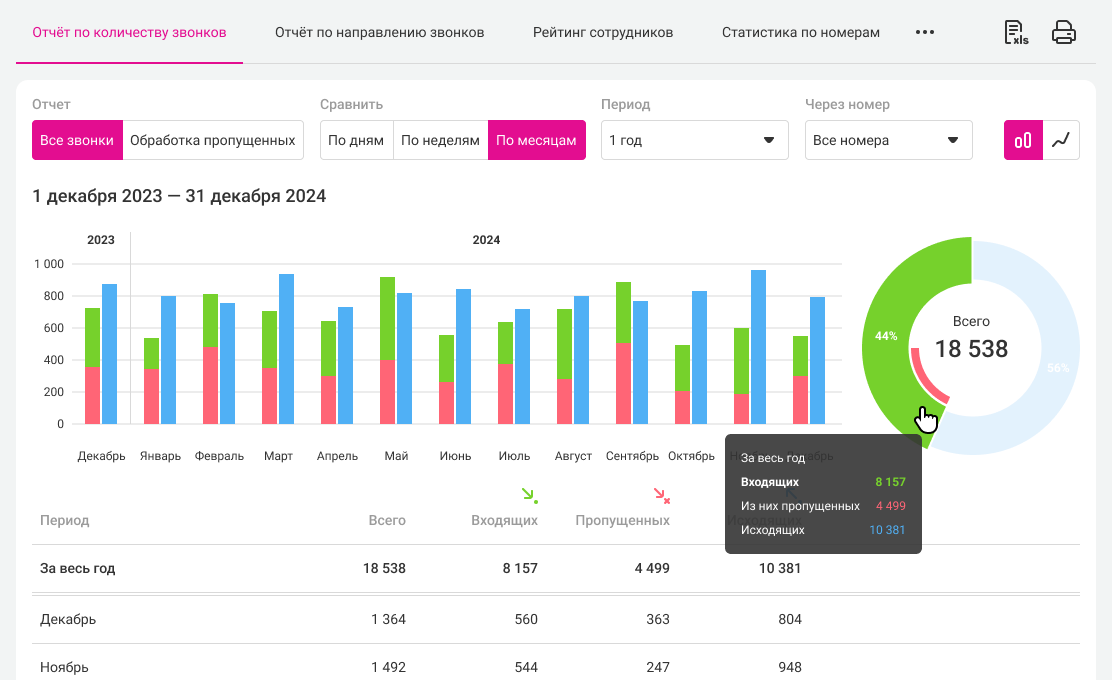
Task: Open the 'Период' dropdown showing 1 год
Action: pos(694,140)
